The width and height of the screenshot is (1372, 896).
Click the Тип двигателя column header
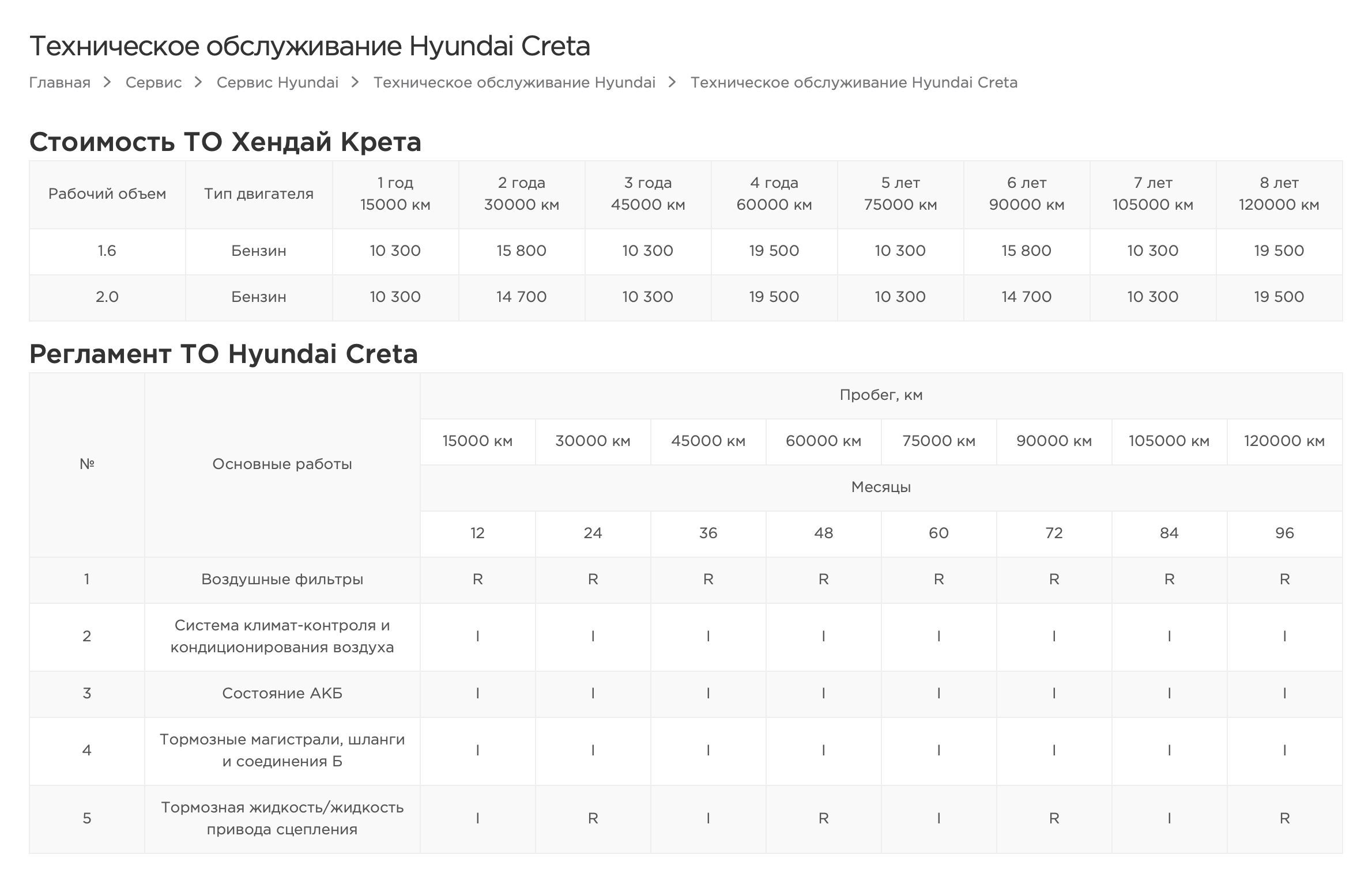259,194
